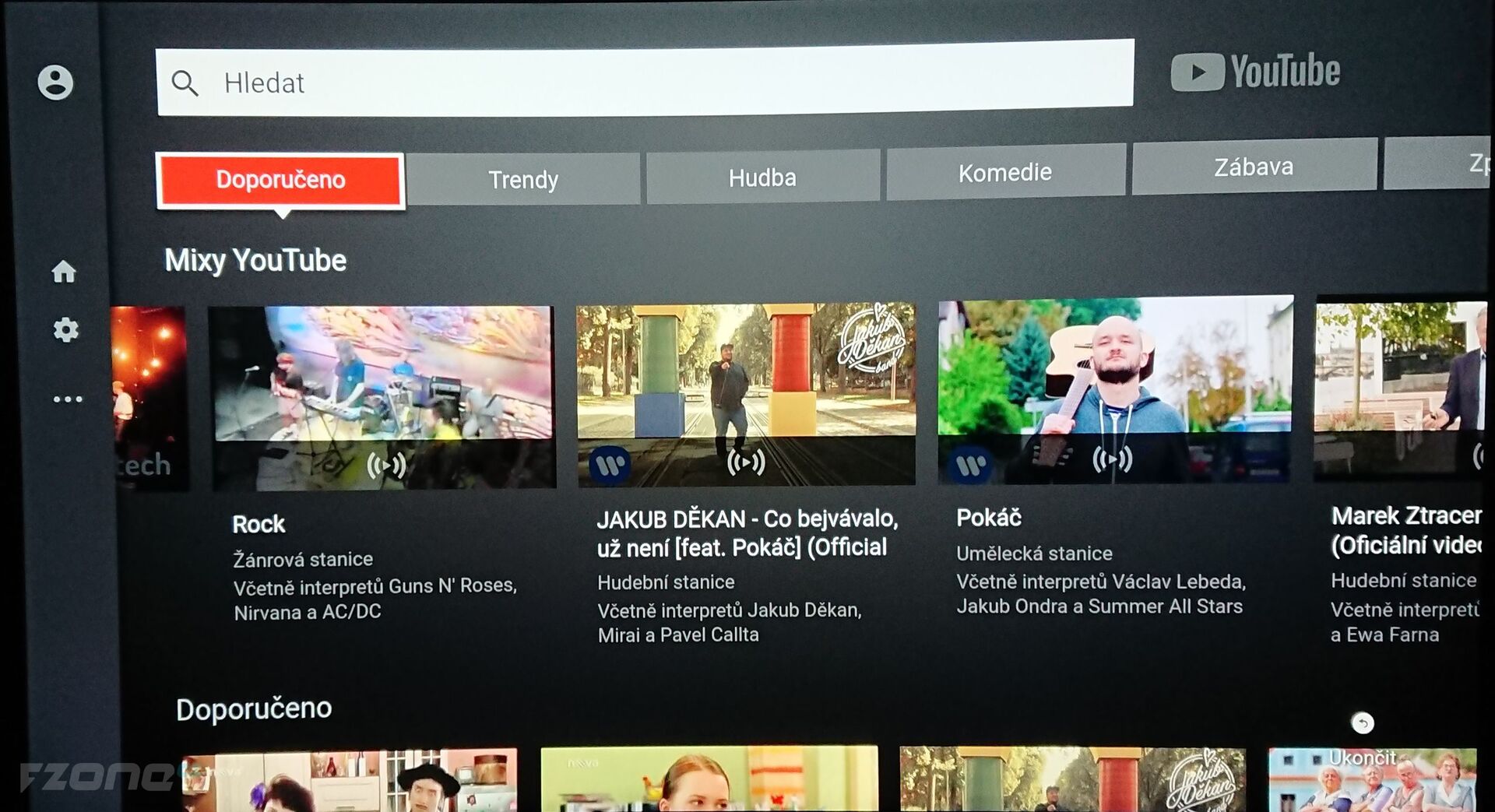Image resolution: width=1495 pixels, height=812 pixels.
Task: Open the Zábava tab
Action: [x=1254, y=166]
